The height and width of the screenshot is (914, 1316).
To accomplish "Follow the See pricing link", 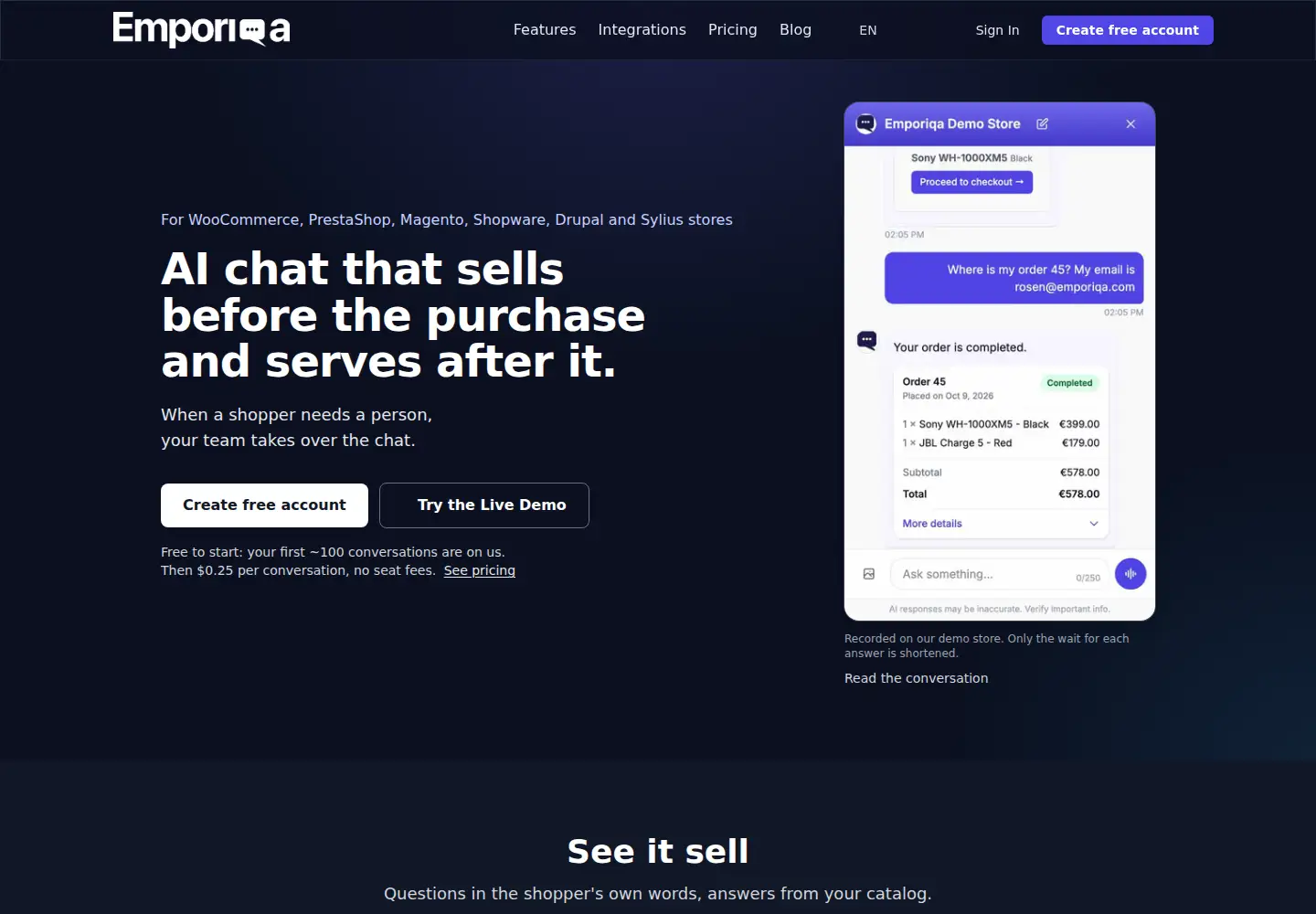I will click(x=480, y=570).
